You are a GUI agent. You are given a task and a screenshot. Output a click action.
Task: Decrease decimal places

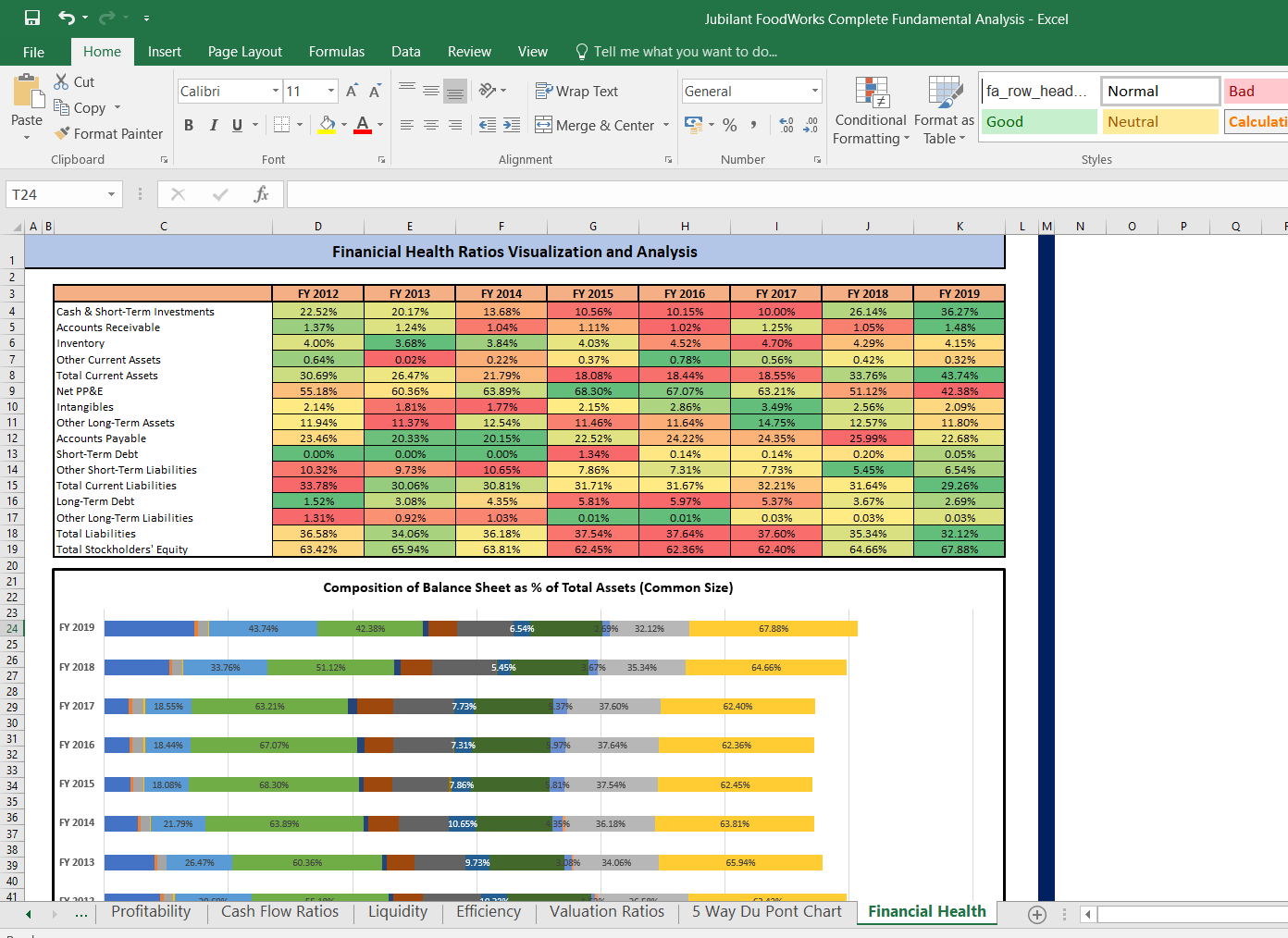click(x=811, y=124)
